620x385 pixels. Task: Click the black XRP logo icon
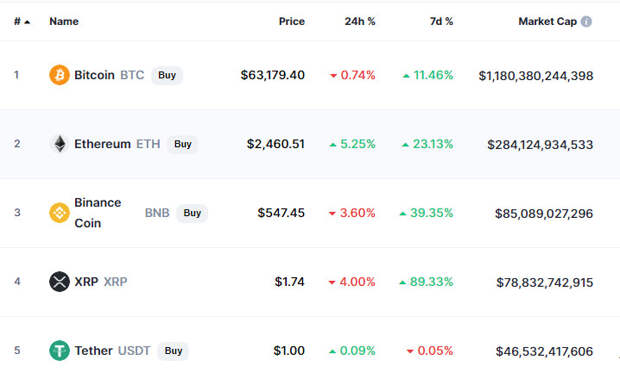59,281
